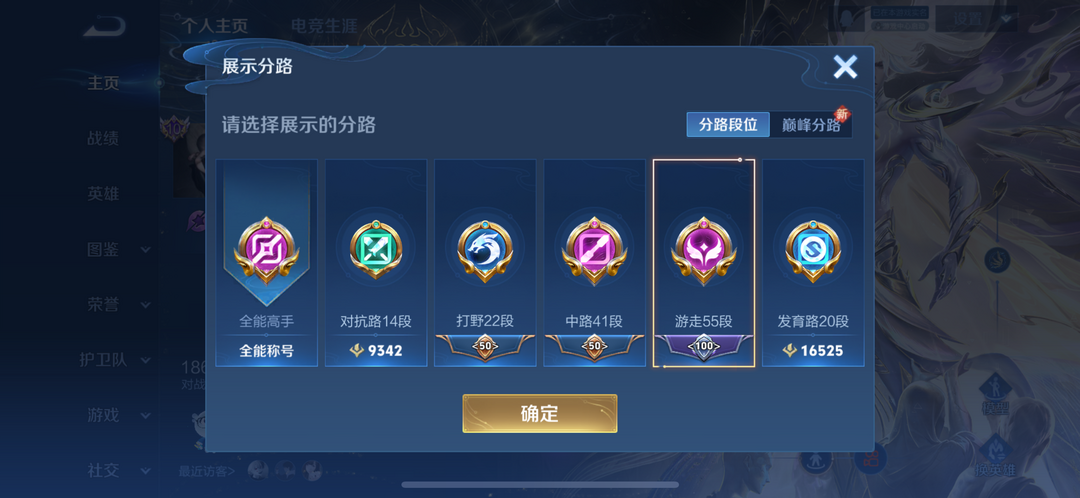Screen dimensions: 1080x498
Task: Expand the 荣誉 sidebar section
Action: pyautogui.click(x=118, y=304)
